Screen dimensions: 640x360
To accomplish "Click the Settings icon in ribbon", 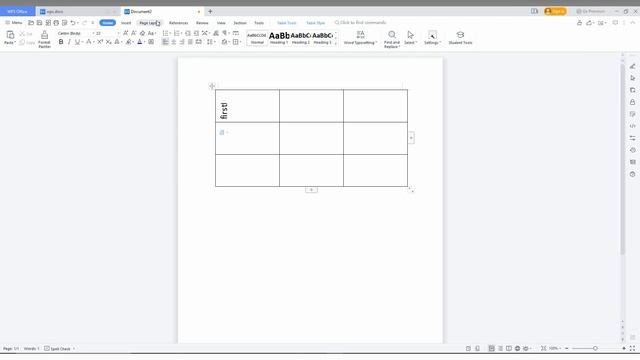I will click(432, 35).
